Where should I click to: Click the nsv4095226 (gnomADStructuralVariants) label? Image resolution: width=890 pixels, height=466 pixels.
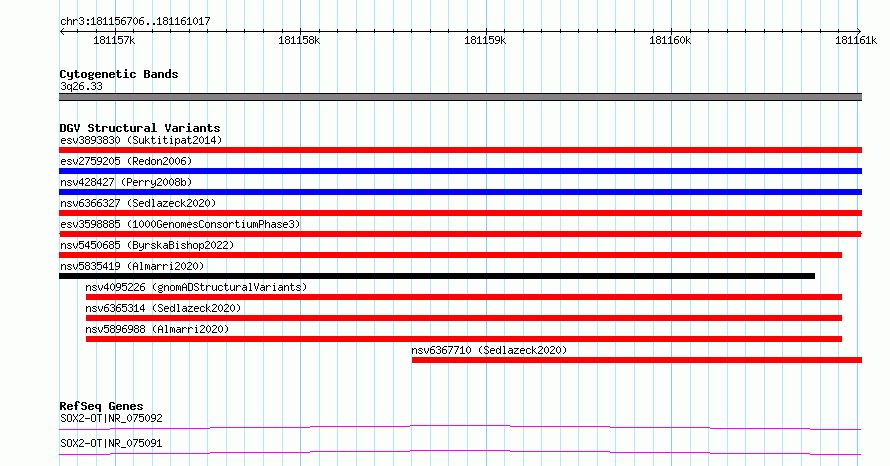tap(196, 287)
